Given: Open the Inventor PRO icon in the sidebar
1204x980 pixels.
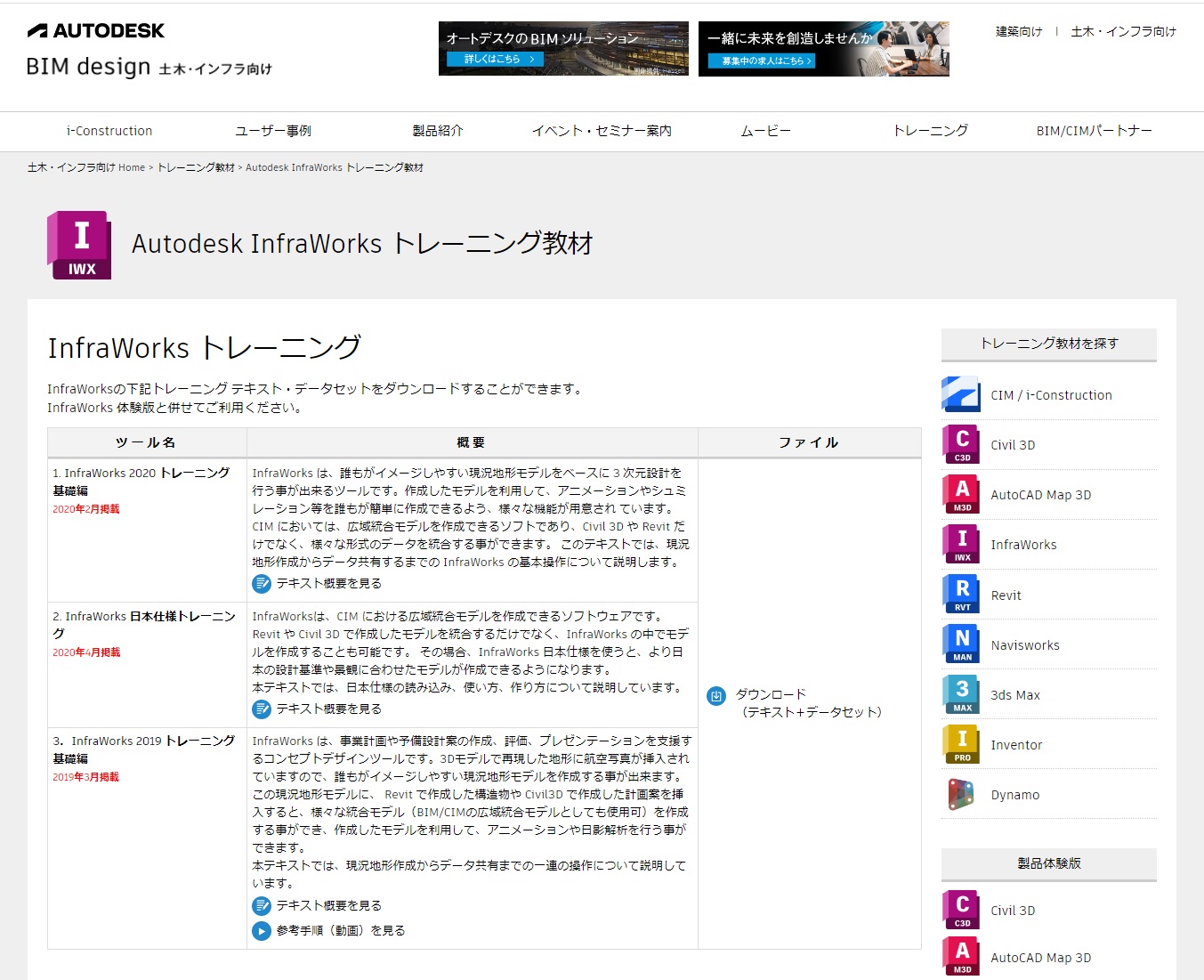Looking at the screenshot, I should [x=961, y=744].
